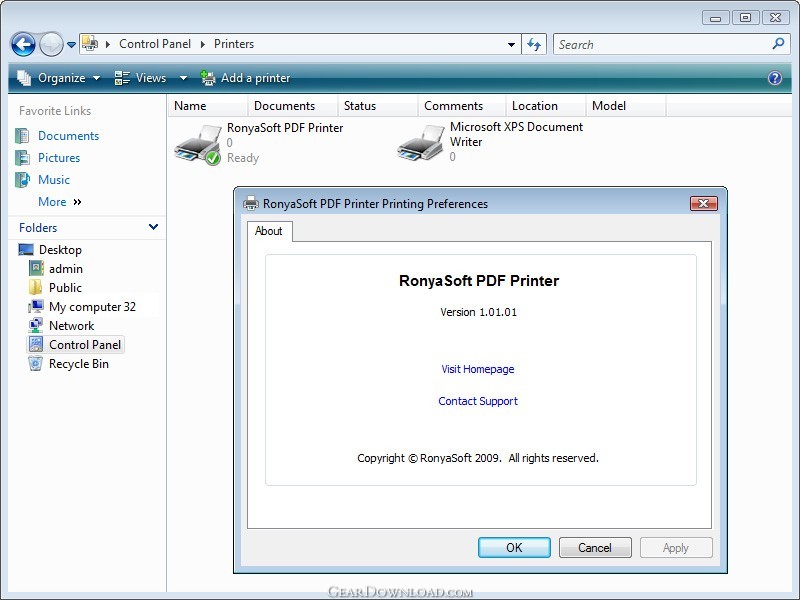Open the Views dropdown arrow
Image resolution: width=800 pixels, height=600 pixels.
point(183,78)
